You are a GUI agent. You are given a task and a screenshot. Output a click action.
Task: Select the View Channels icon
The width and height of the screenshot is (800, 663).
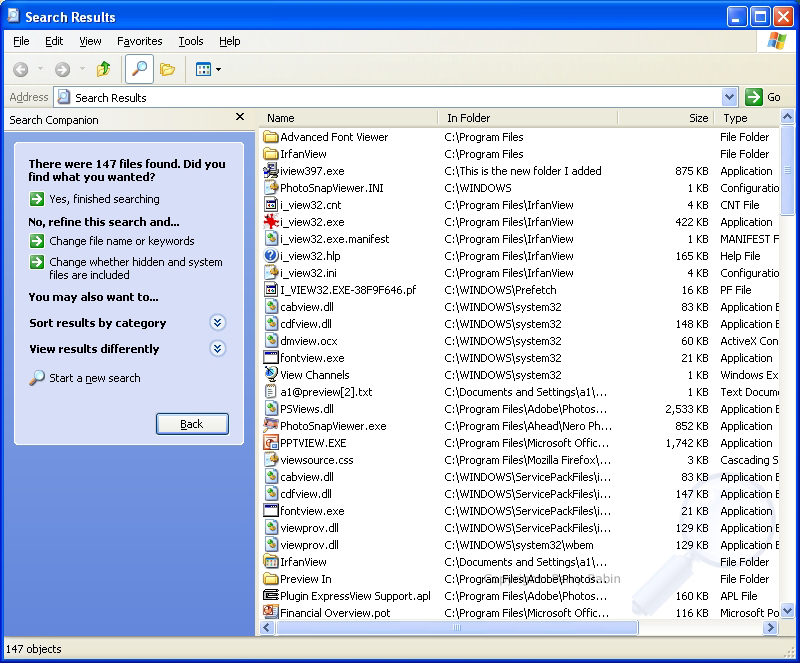[270, 375]
